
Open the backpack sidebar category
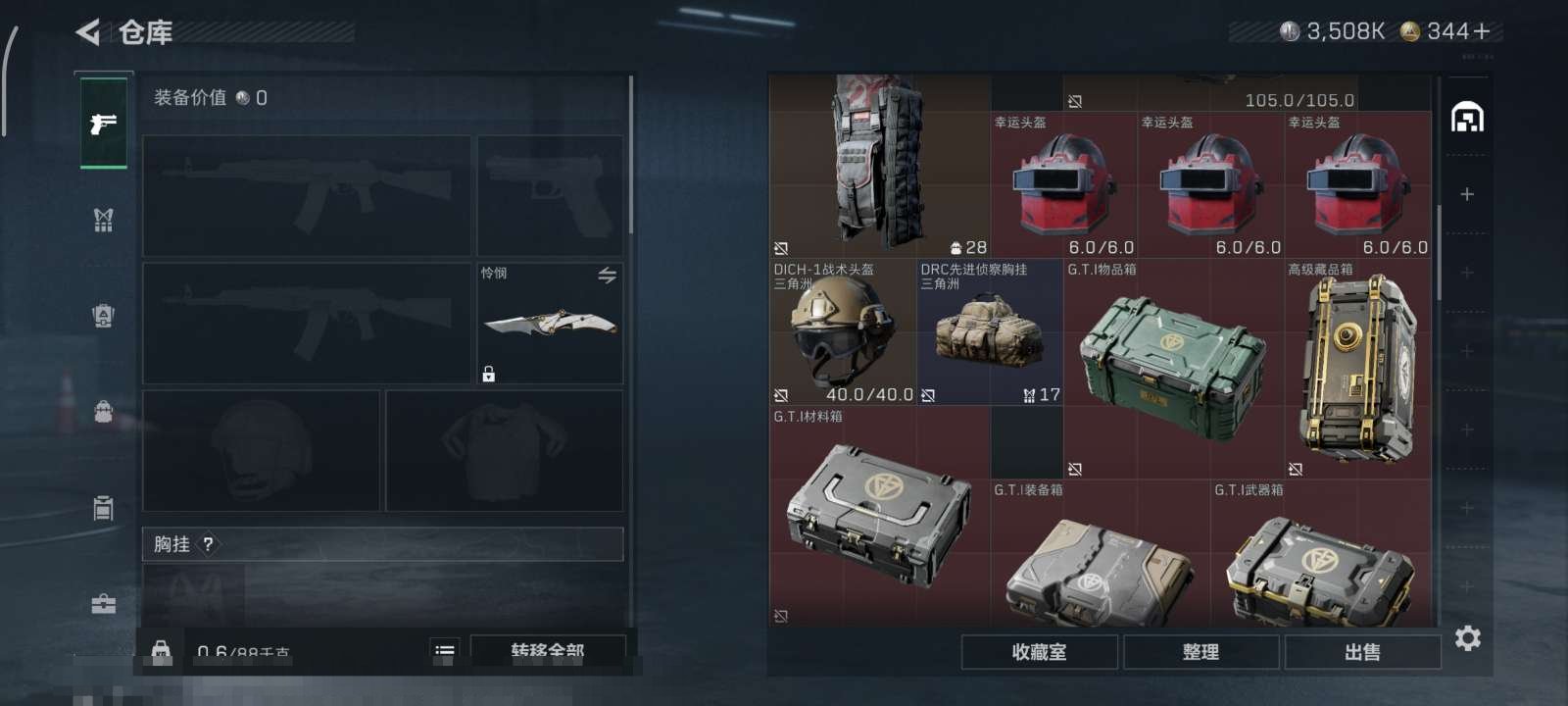[x=103, y=412]
